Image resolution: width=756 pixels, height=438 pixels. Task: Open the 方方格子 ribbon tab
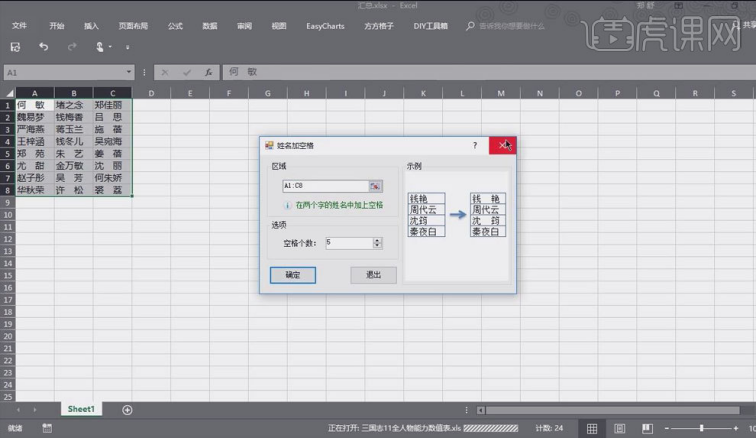click(379, 26)
